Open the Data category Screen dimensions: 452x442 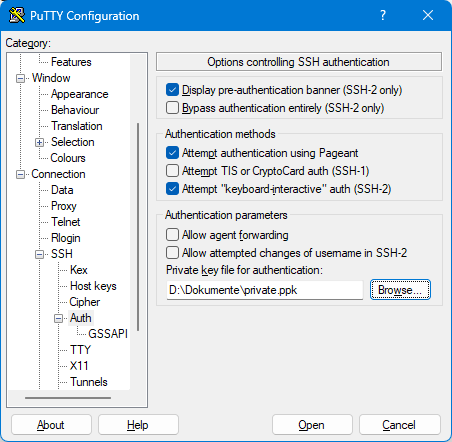point(62,190)
